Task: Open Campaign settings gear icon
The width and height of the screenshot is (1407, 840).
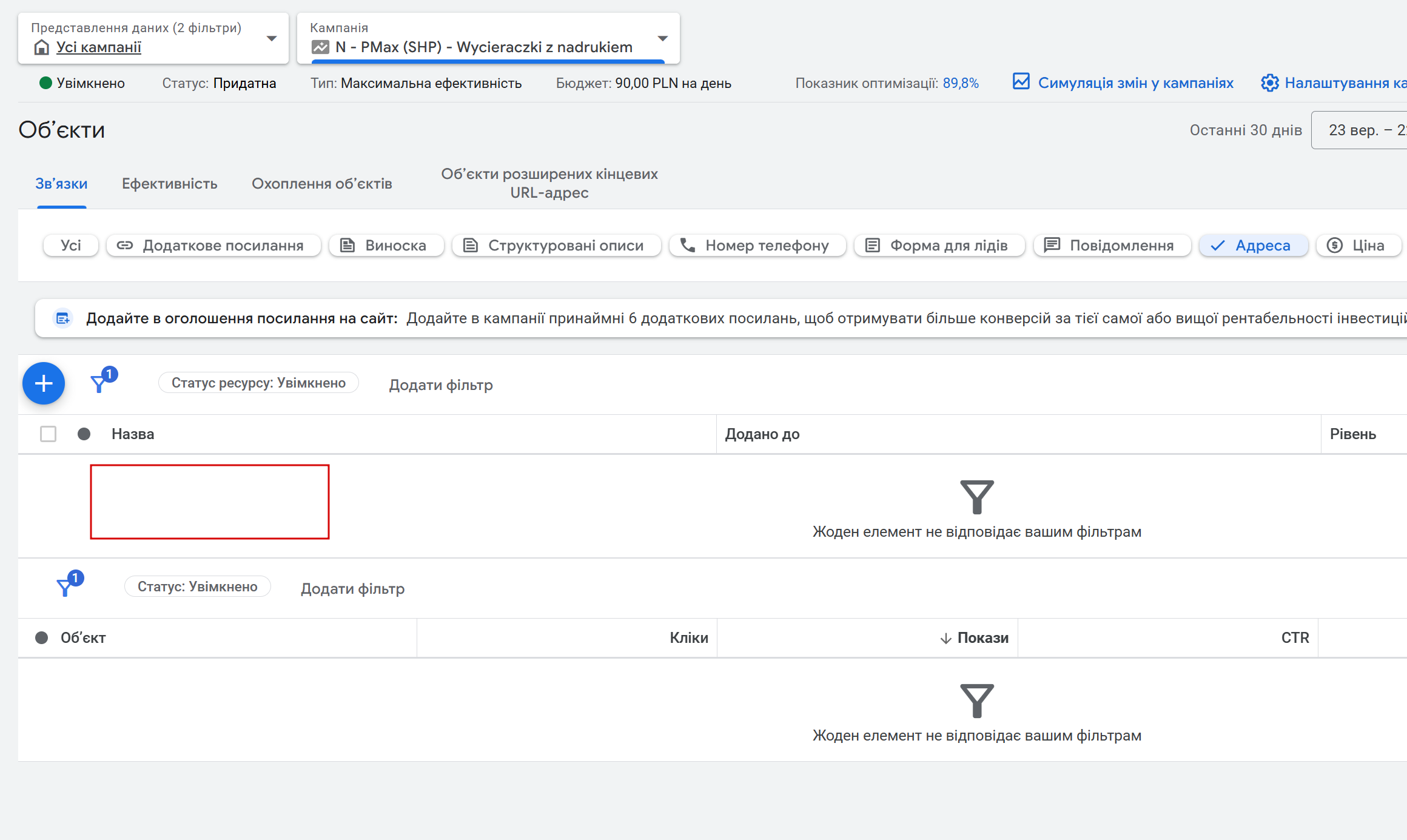Action: (x=1269, y=83)
